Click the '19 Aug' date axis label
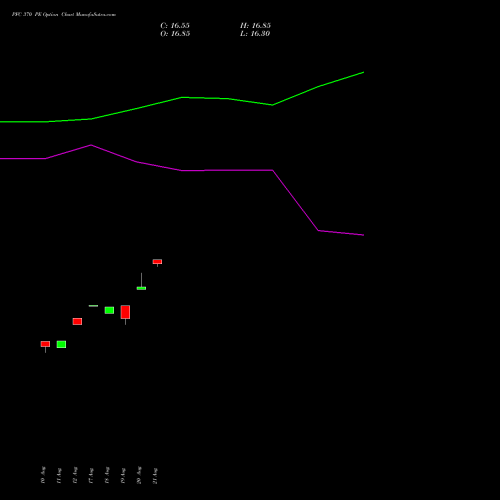This screenshot has width=500, height=500. tap(123, 475)
